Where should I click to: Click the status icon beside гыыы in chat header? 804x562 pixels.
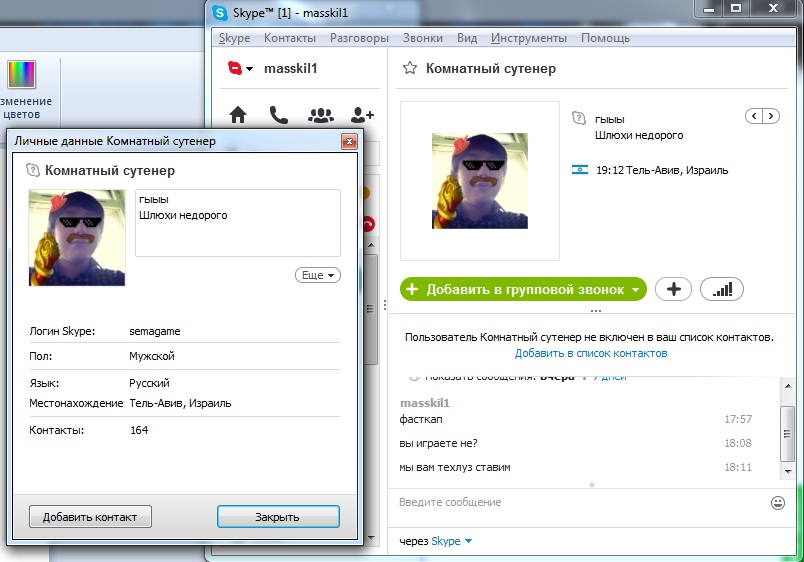tap(579, 118)
